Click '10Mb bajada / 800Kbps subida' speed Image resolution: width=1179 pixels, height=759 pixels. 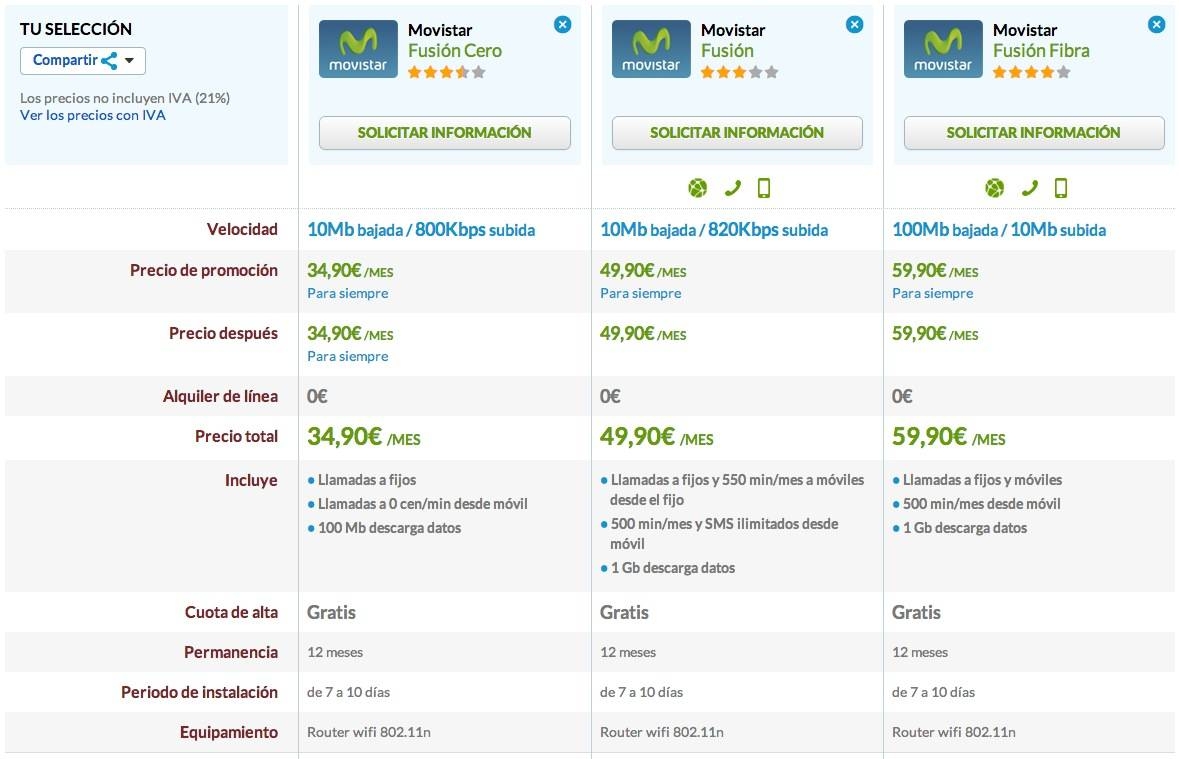pos(421,230)
